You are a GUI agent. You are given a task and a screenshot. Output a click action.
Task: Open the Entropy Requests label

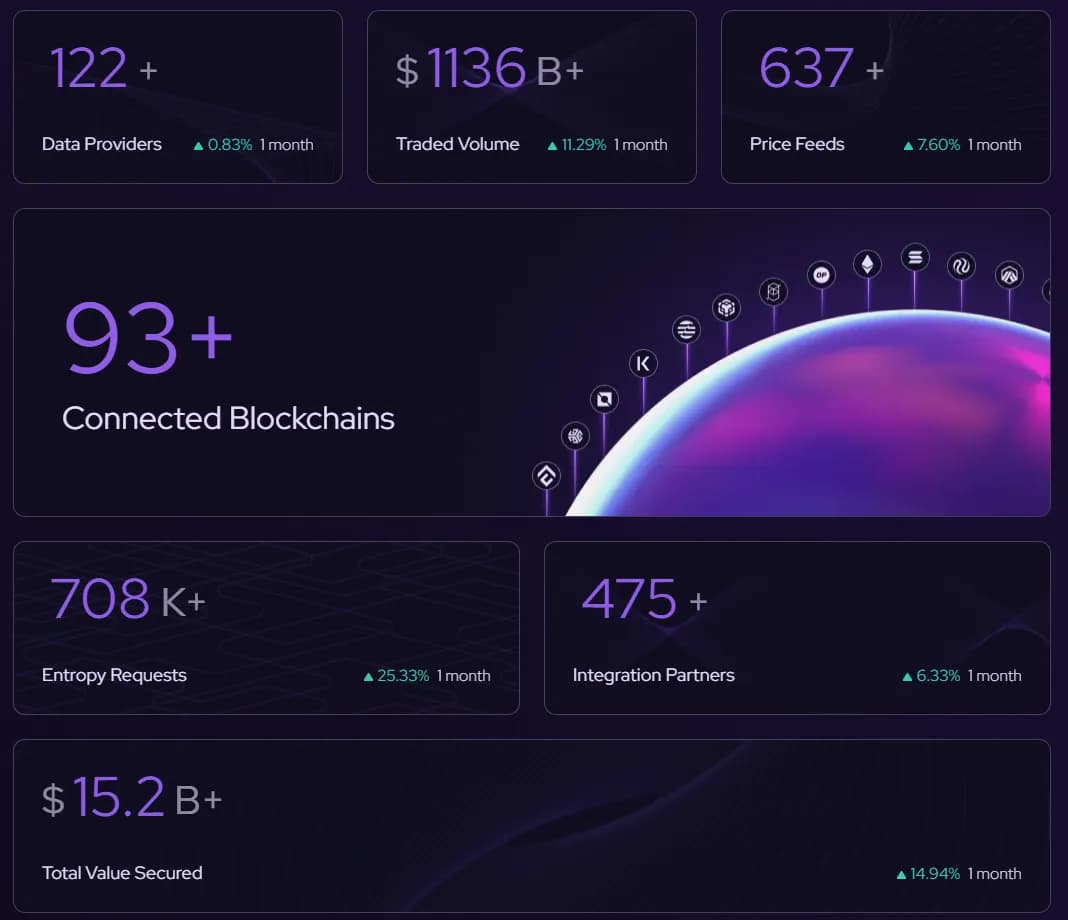coord(114,675)
